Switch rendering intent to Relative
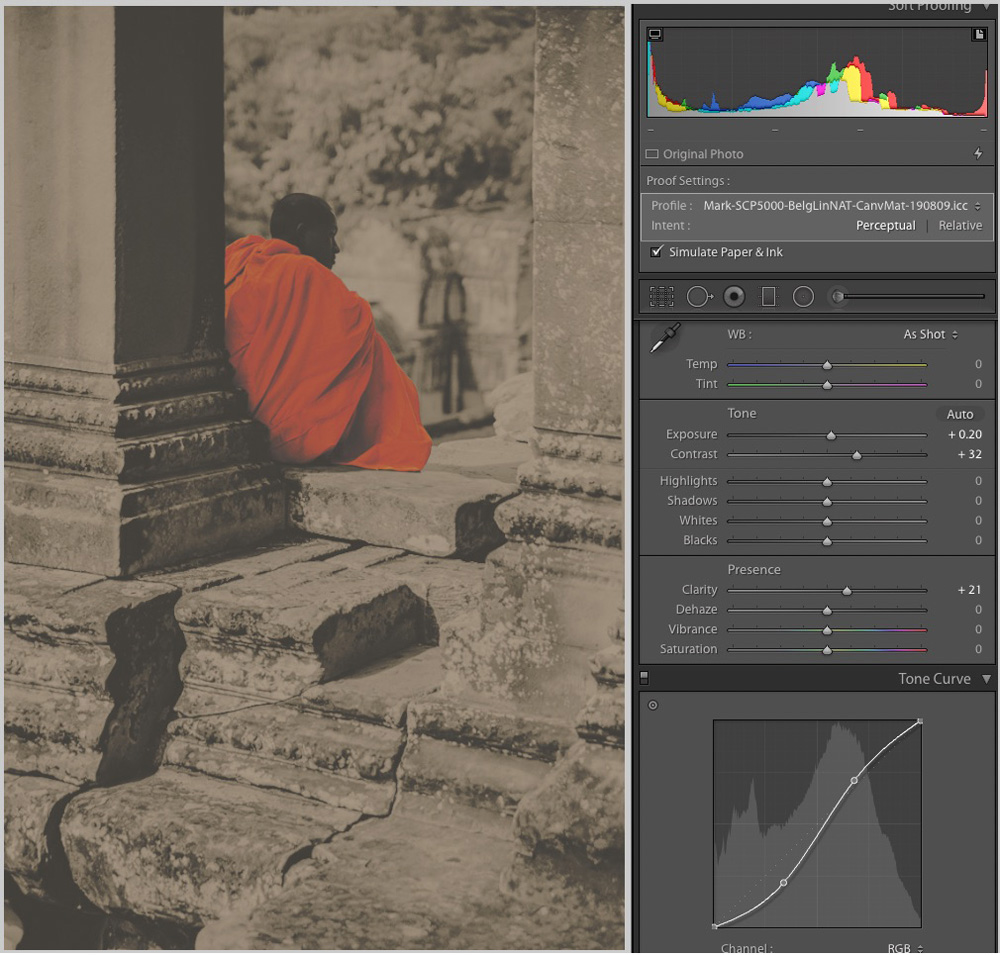 [x=960, y=225]
